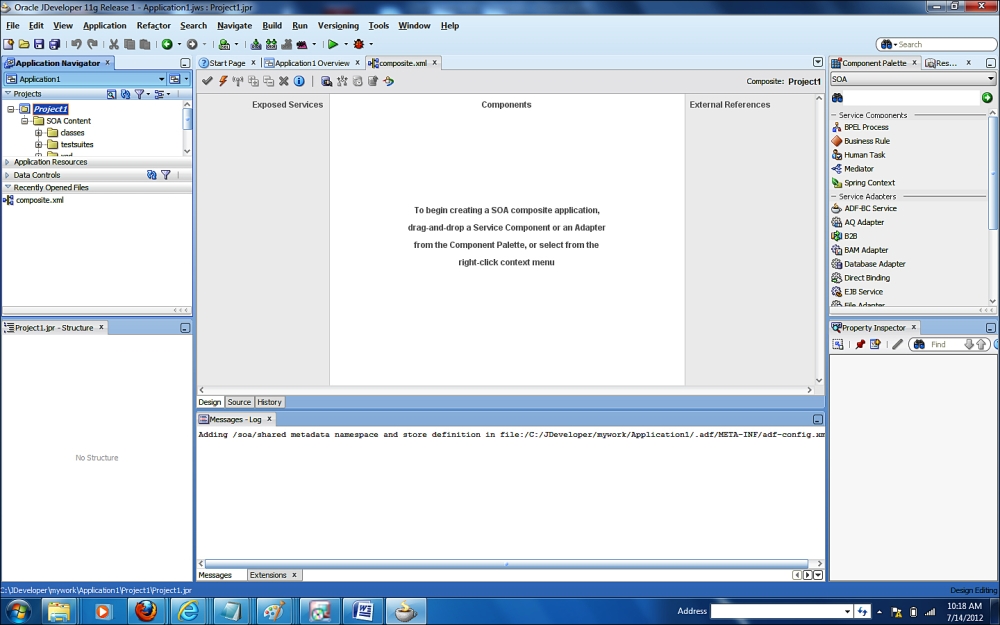Click the green Run play icon
Screen dimensions: 1000x625
click(x=333, y=44)
